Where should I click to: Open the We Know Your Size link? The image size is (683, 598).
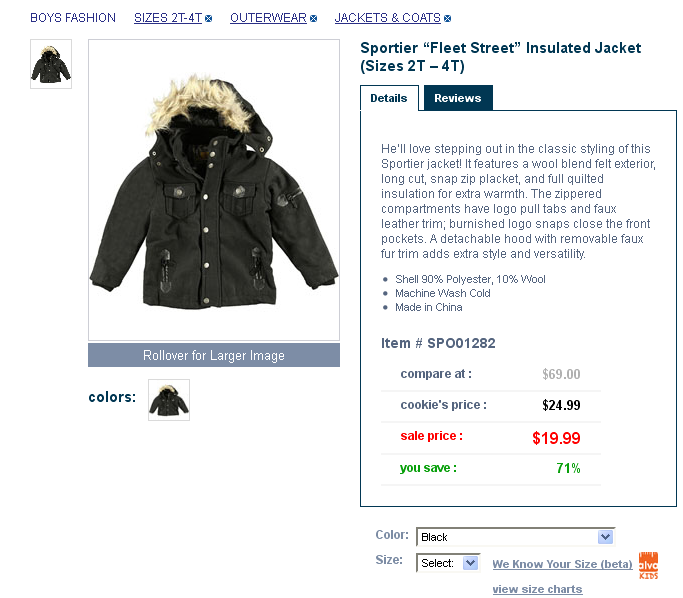pos(562,564)
